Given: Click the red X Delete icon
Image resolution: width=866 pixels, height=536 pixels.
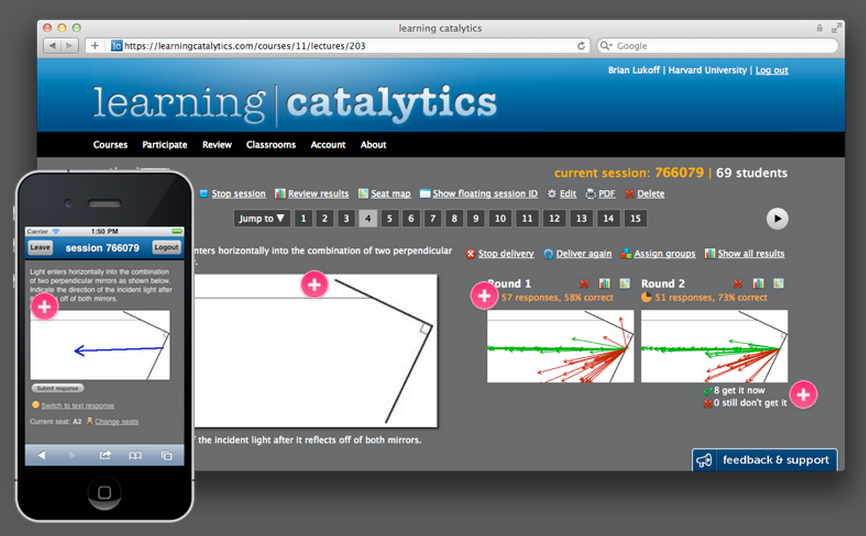Looking at the screenshot, I should pyautogui.click(x=629, y=193).
